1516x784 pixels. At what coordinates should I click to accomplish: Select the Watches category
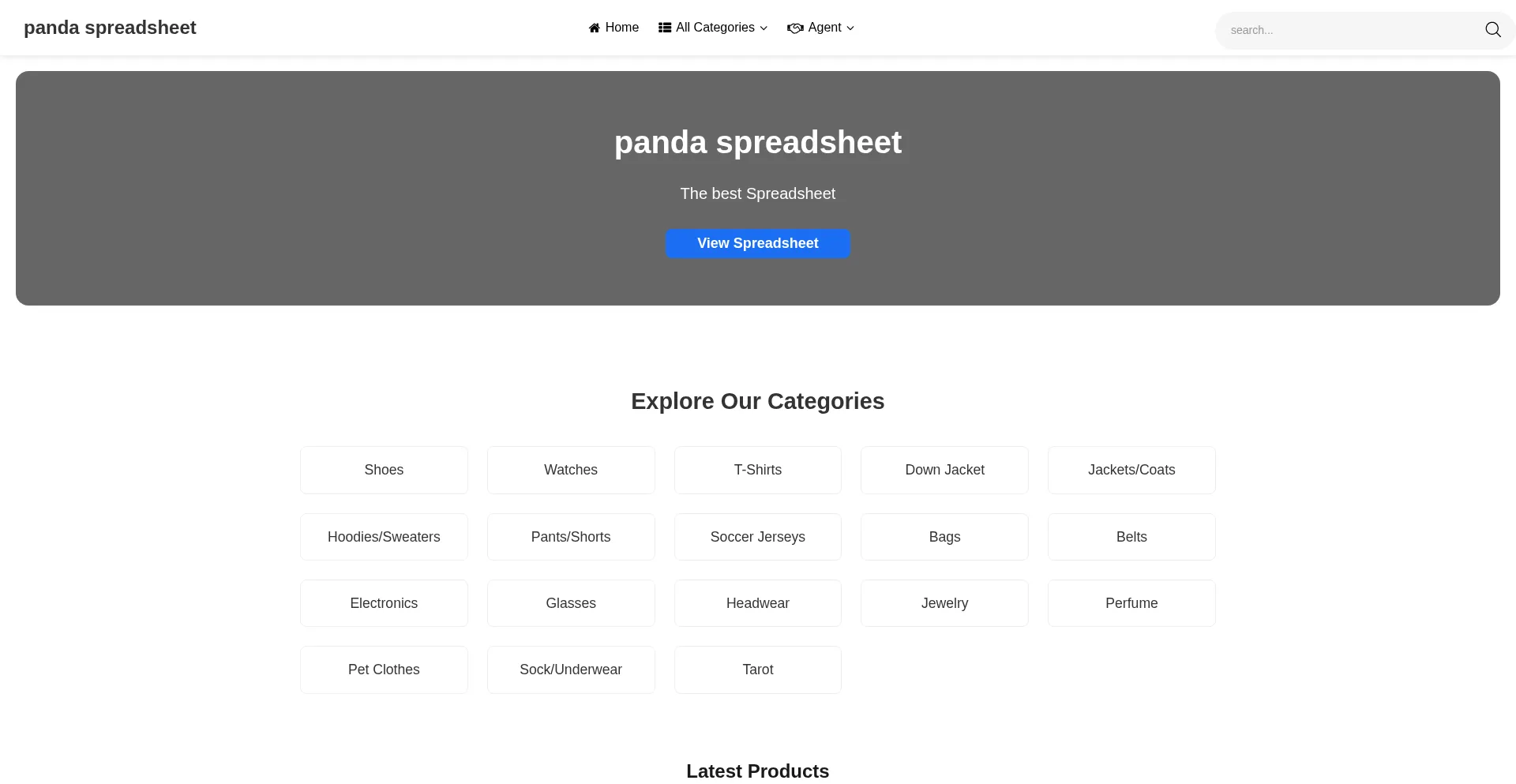[x=570, y=470]
